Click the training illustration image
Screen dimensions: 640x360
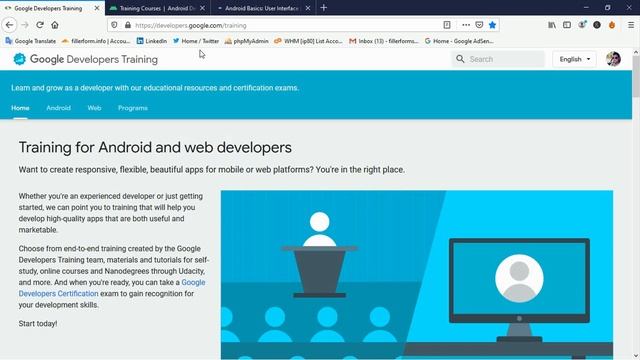pos(417,275)
